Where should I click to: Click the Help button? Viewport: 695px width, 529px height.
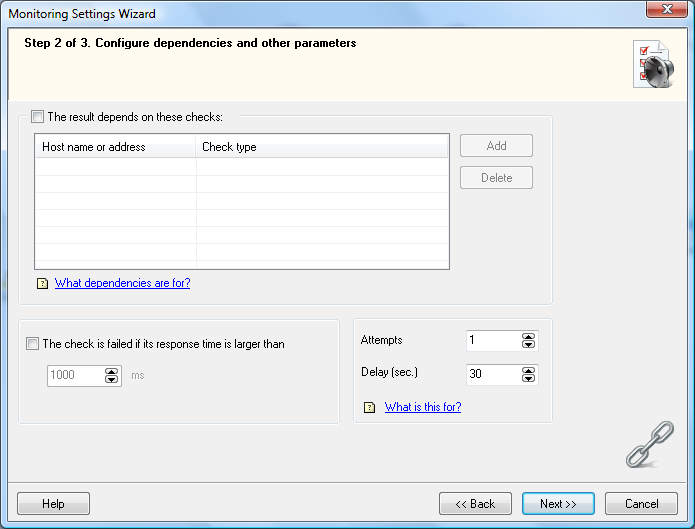53,504
